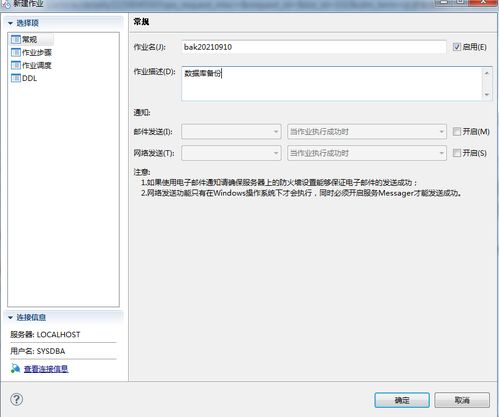Click the 作业调度 page icon
The height and width of the screenshot is (417, 499).
point(16,65)
